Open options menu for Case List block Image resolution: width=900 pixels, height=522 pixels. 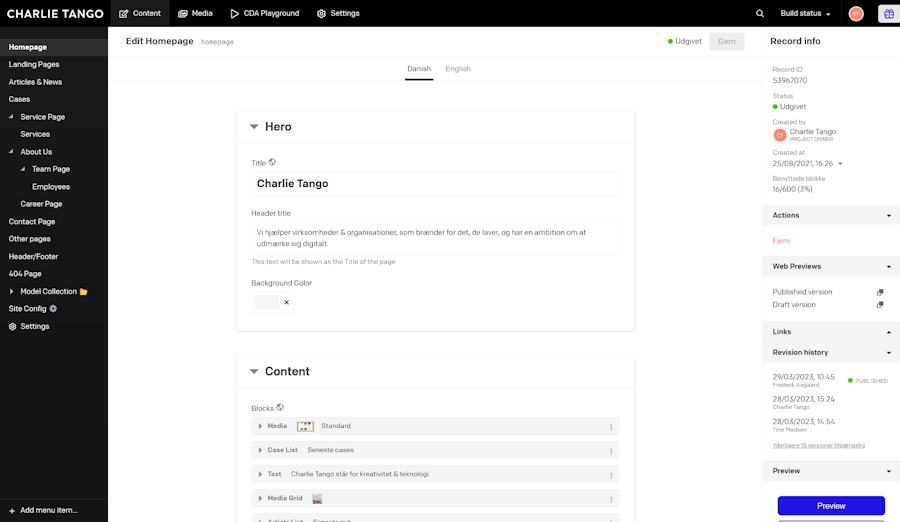(611, 451)
